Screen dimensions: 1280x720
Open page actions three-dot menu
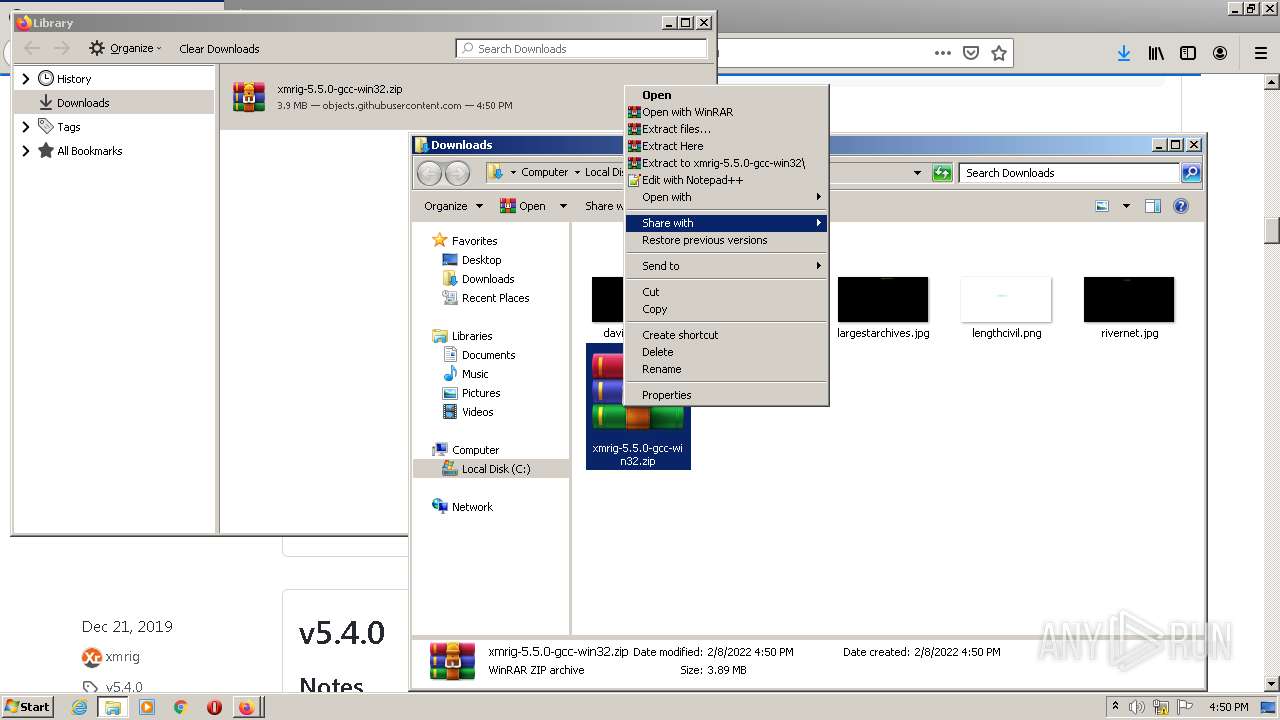(x=942, y=53)
